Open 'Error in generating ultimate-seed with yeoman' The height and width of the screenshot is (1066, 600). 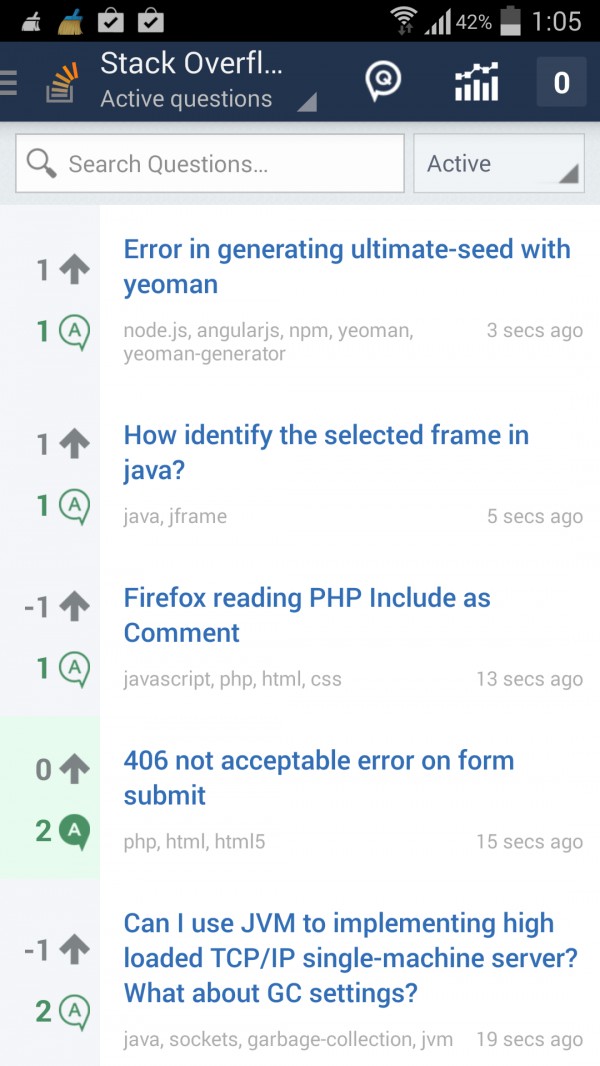[x=346, y=266]
